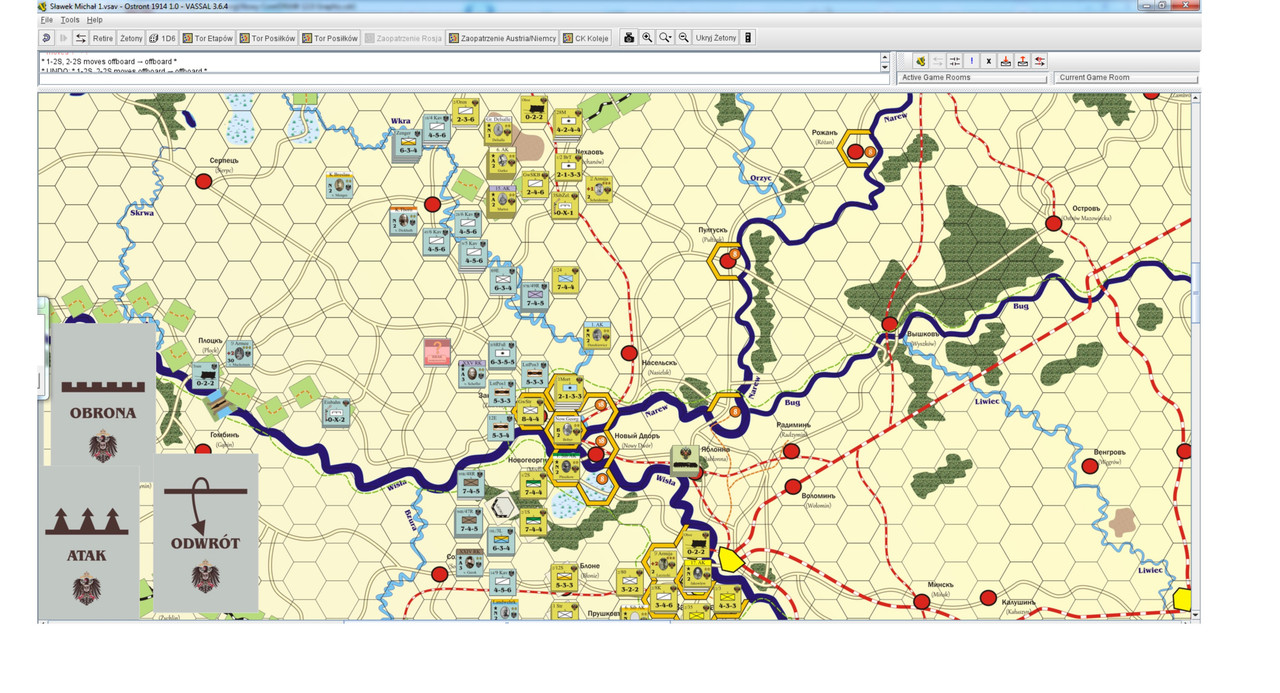Image resolution: width=1280 pixels, height=693 pixels.
Task: Click the red down-arrow tray icon
Action: (x=1005, y=61)
